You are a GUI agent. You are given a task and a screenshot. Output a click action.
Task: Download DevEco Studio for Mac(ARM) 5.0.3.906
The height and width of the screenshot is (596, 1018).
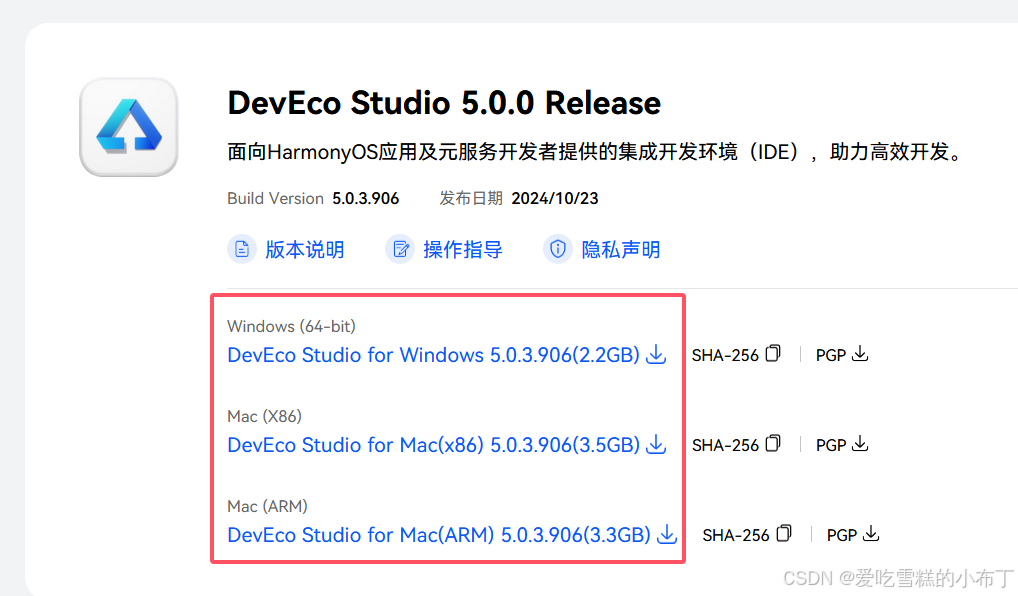coord(439,535)
